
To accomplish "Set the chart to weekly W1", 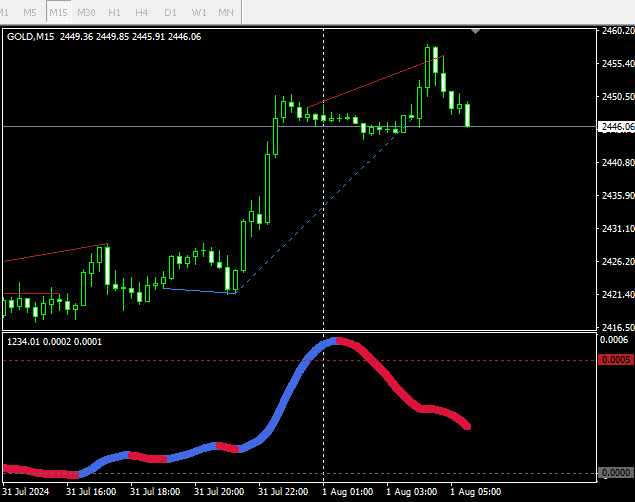I will [x=199, y=12].
